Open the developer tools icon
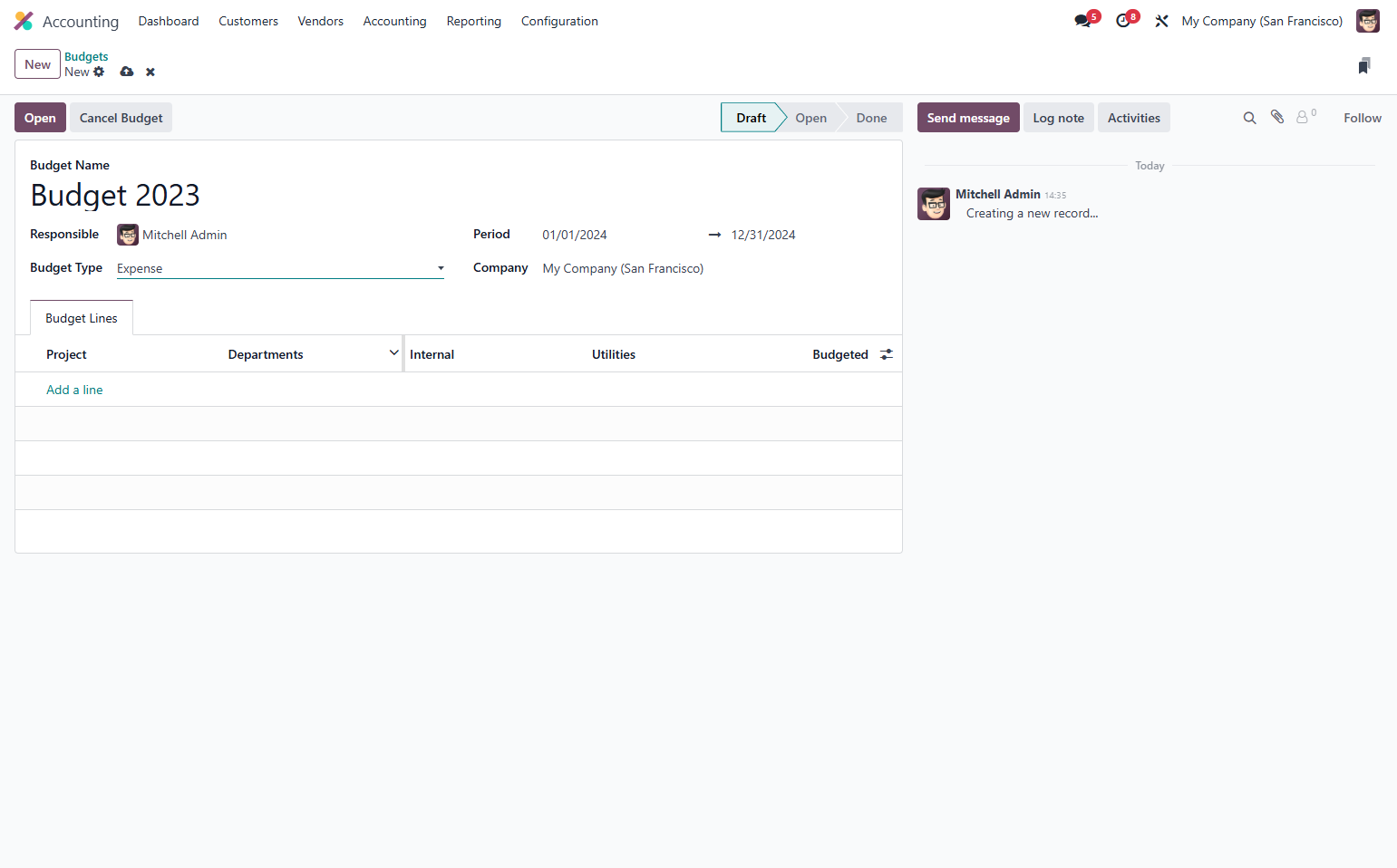 coord(1161,21)
